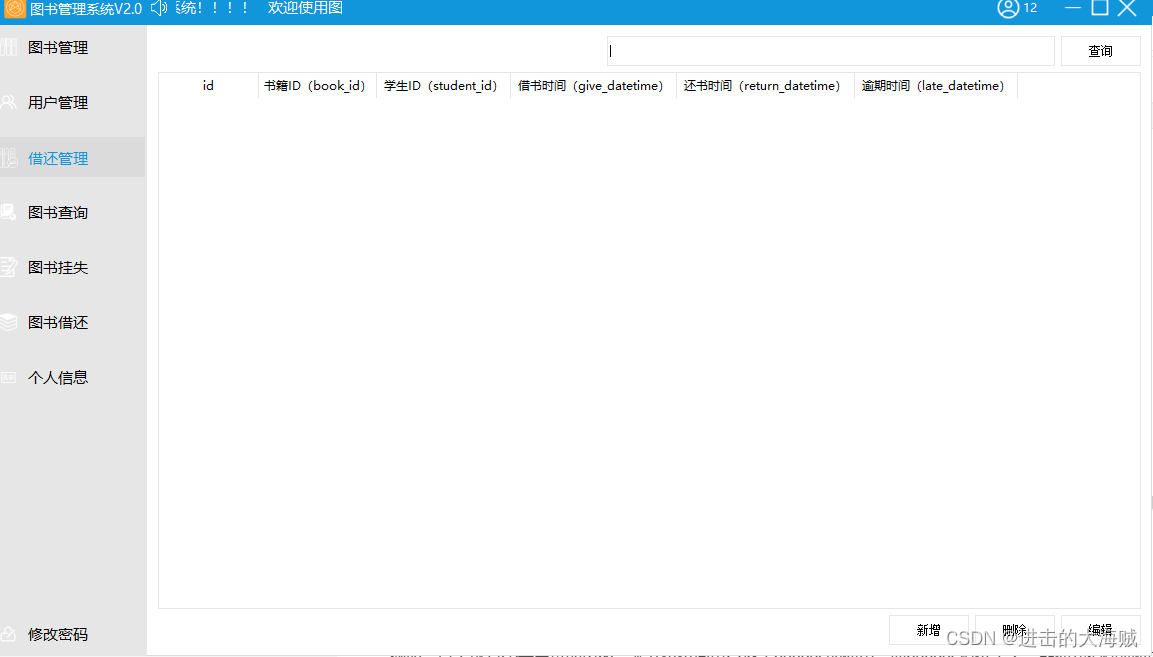
Task: Click the 编辑 edit button
Action: point(1100,629)
